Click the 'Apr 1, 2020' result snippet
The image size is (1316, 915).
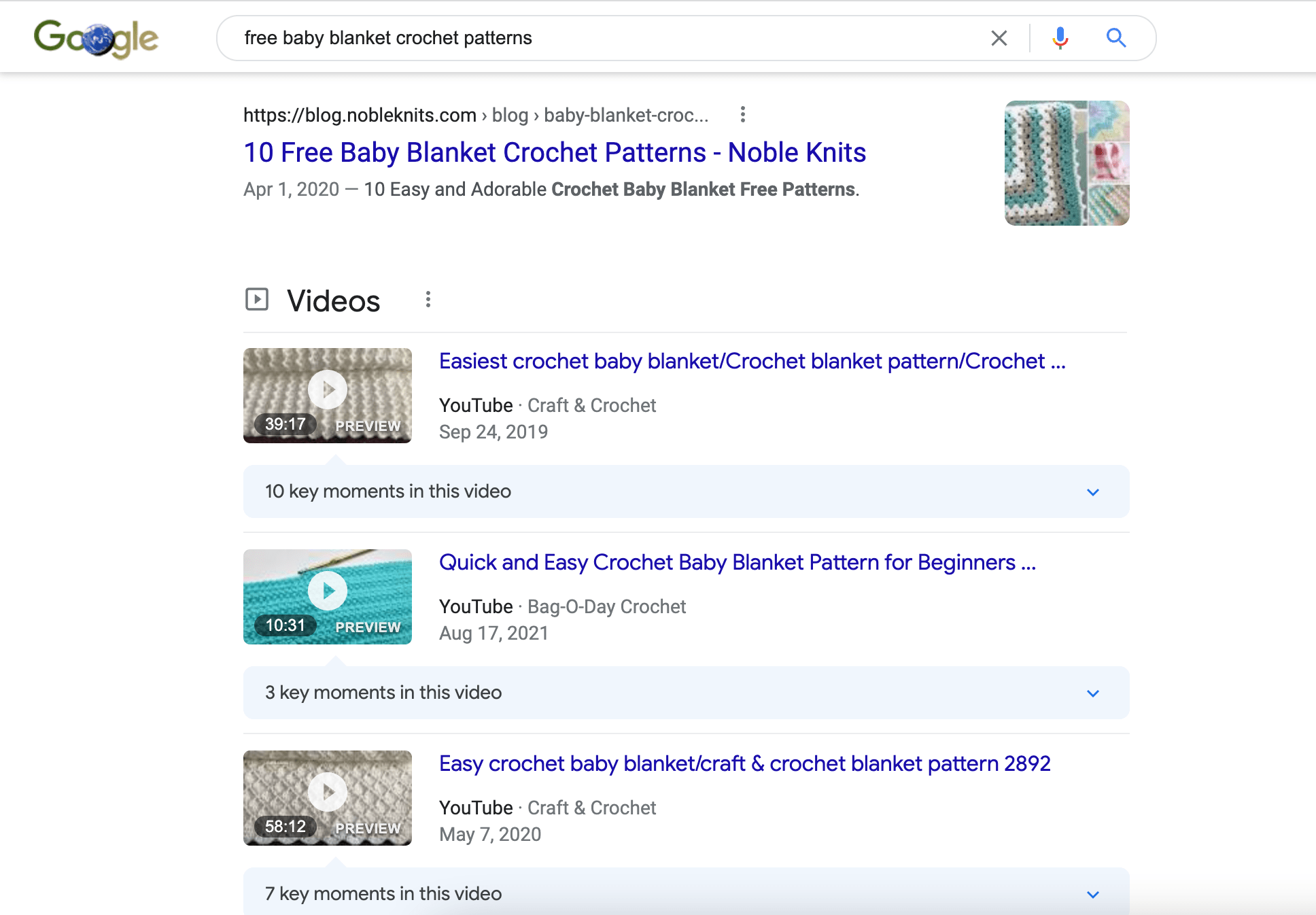point(551,189)
